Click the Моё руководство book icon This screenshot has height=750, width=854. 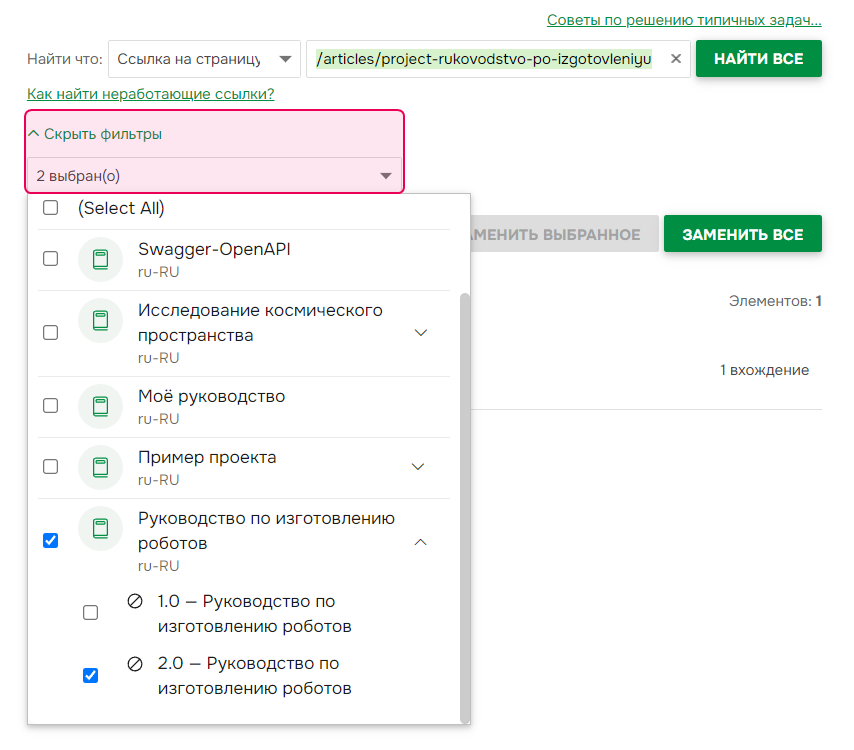[100, 406]
